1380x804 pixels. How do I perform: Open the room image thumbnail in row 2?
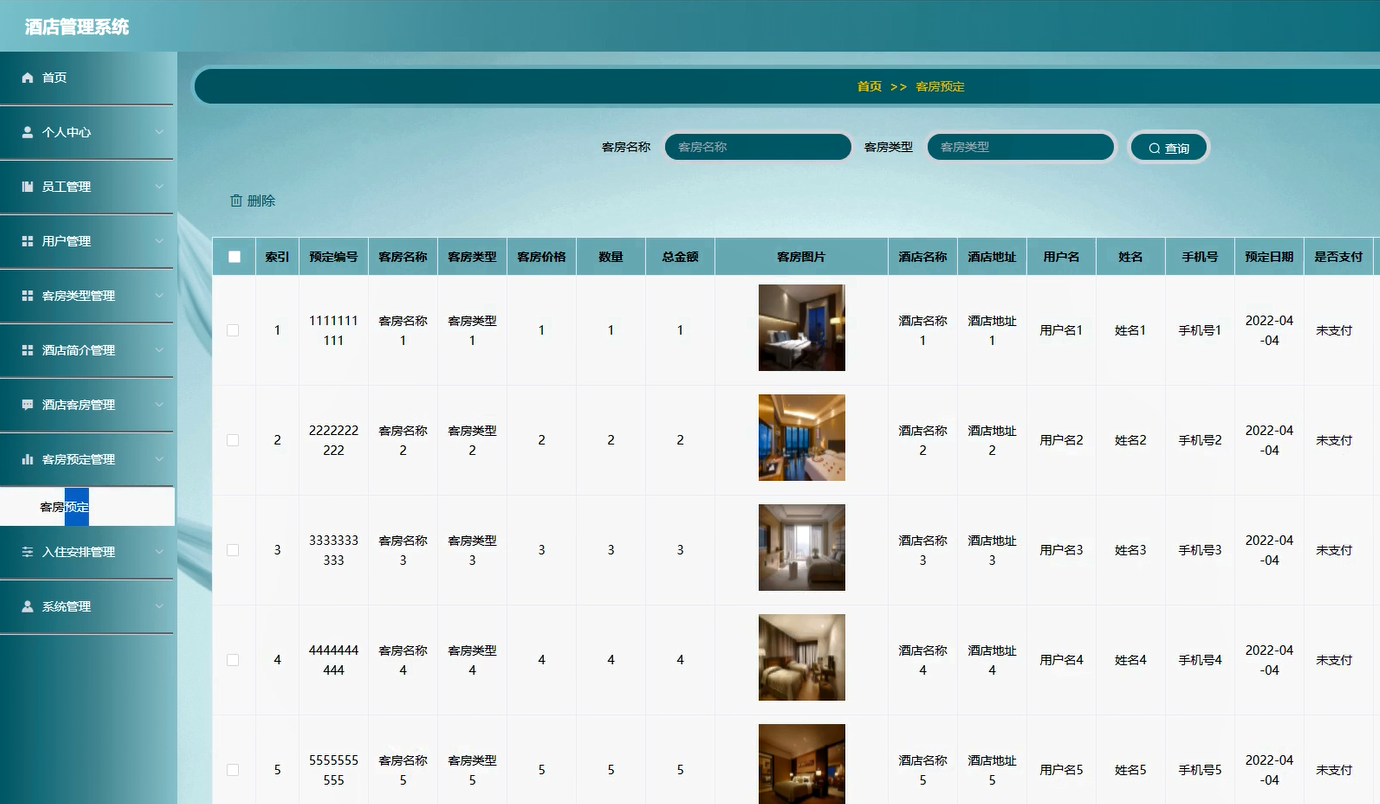point(801,437)
